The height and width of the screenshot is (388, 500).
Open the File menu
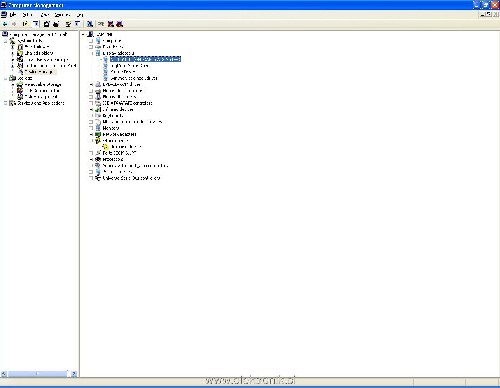pyautogui.click(x=13, y=15)
